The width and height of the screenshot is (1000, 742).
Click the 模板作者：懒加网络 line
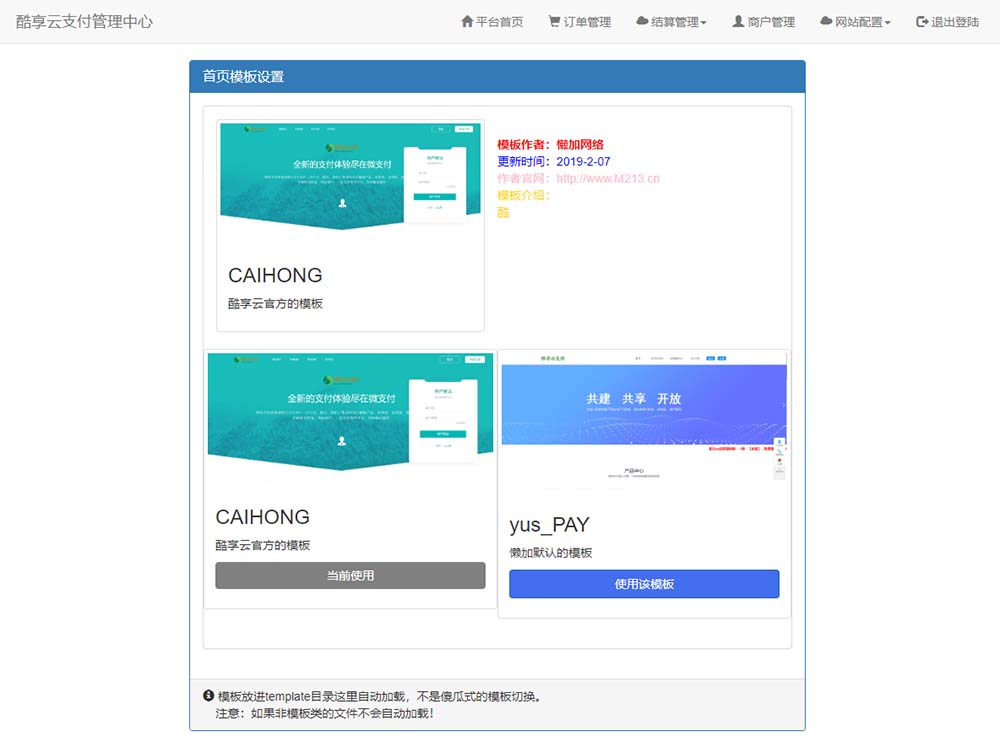pyautogui.click(x=550, y=145)
